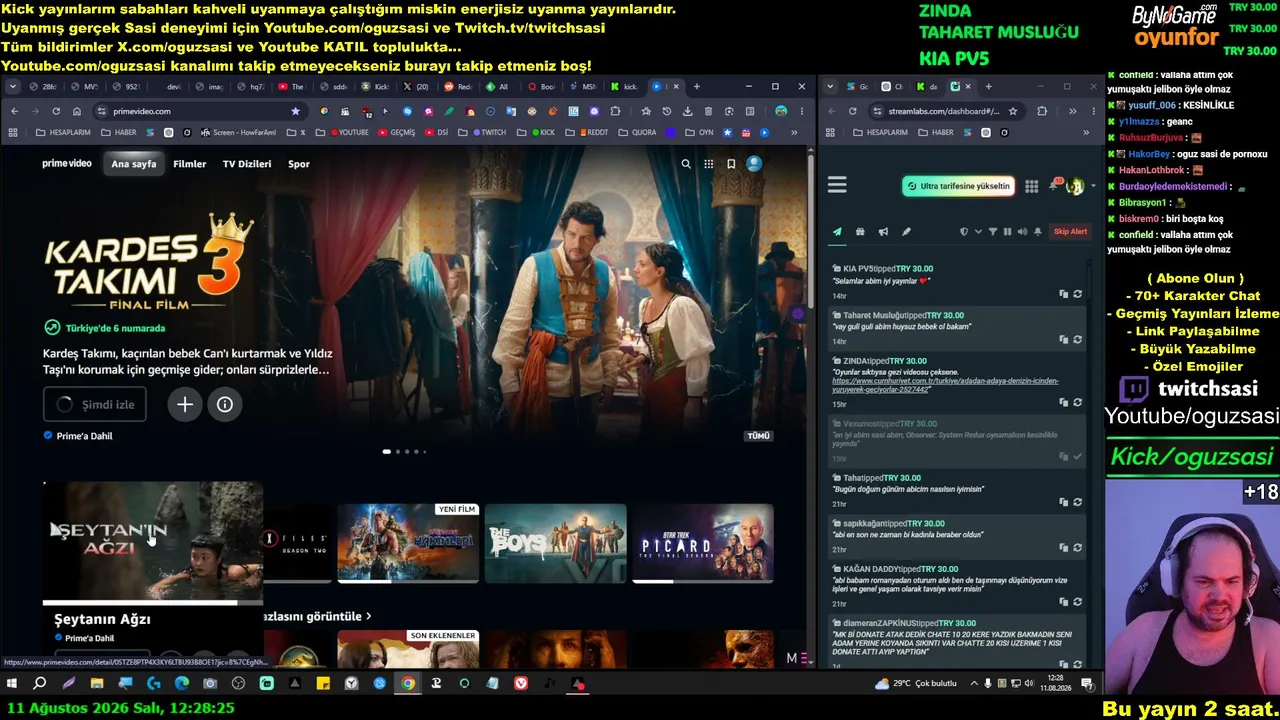Select the Ana sayfa tab
The image size is (1280, 720).
point(134,164)
